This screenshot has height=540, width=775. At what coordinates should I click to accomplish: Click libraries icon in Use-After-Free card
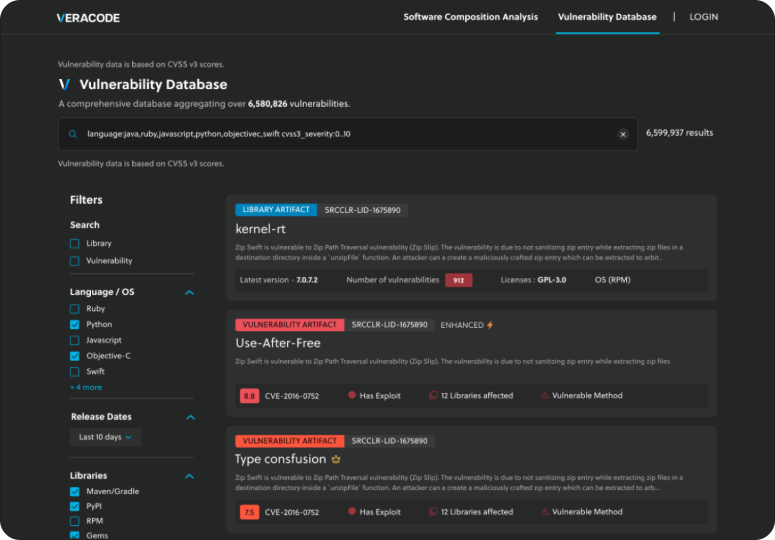(x=433, y=395)
